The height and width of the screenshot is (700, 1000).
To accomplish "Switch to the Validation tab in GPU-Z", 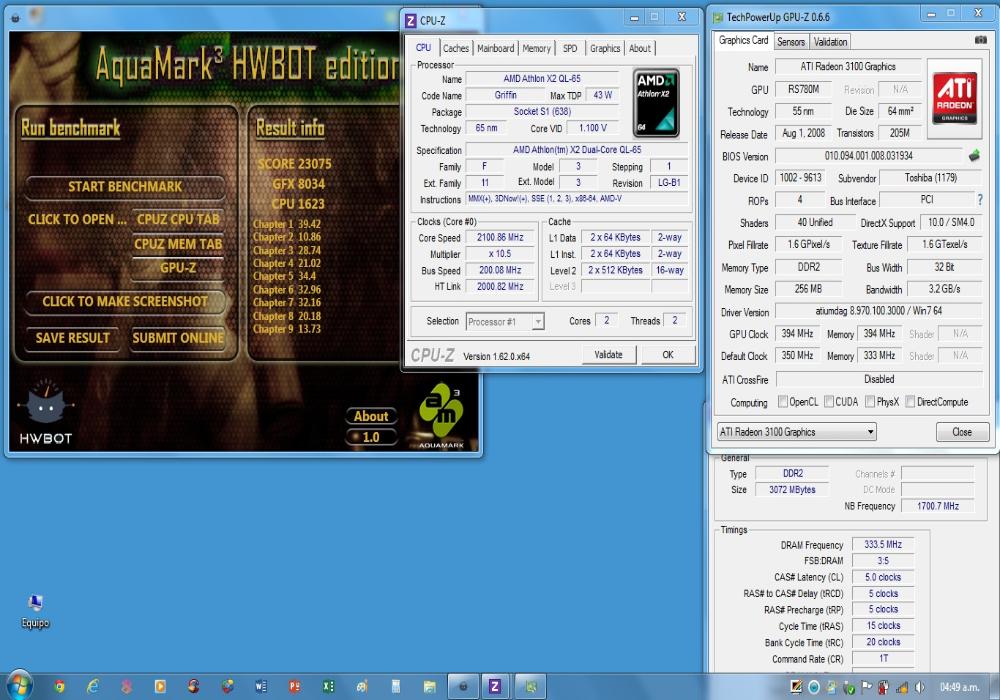I will 830,42.
